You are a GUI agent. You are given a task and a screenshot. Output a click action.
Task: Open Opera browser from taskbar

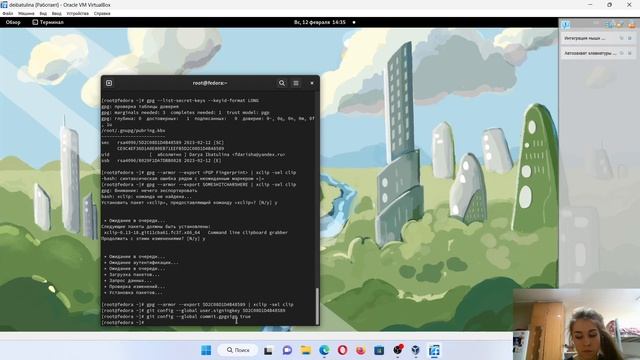pyautogui.click(x=342, y=350)
